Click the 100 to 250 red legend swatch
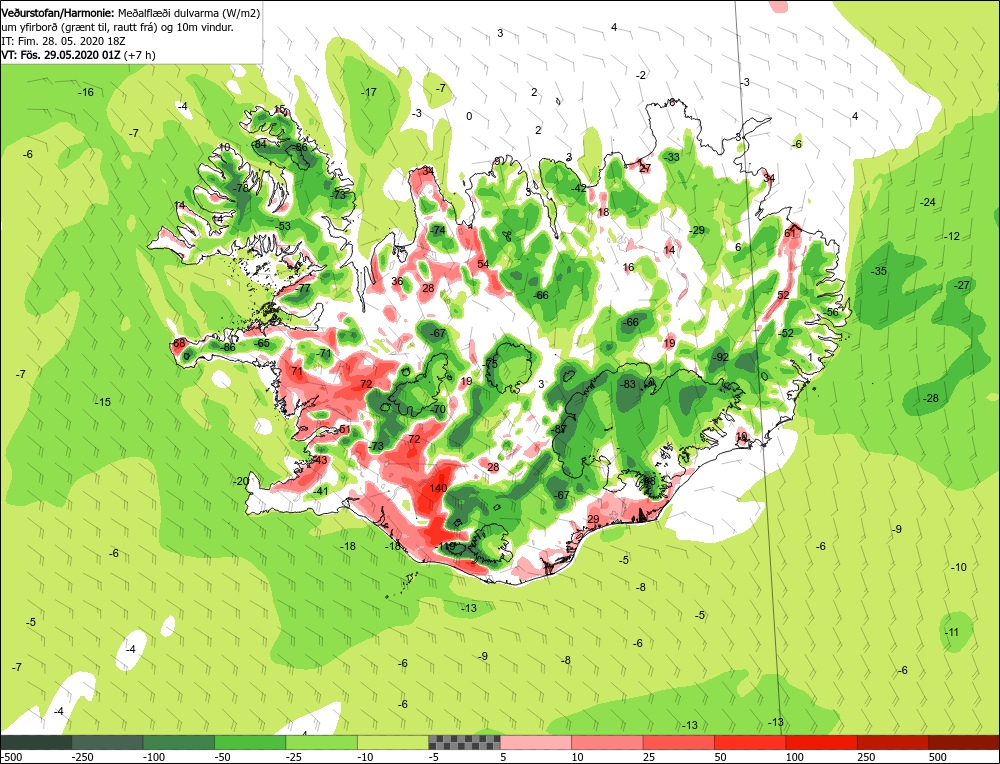Screen dimensions: 1000x764 [x=821, y=742]
